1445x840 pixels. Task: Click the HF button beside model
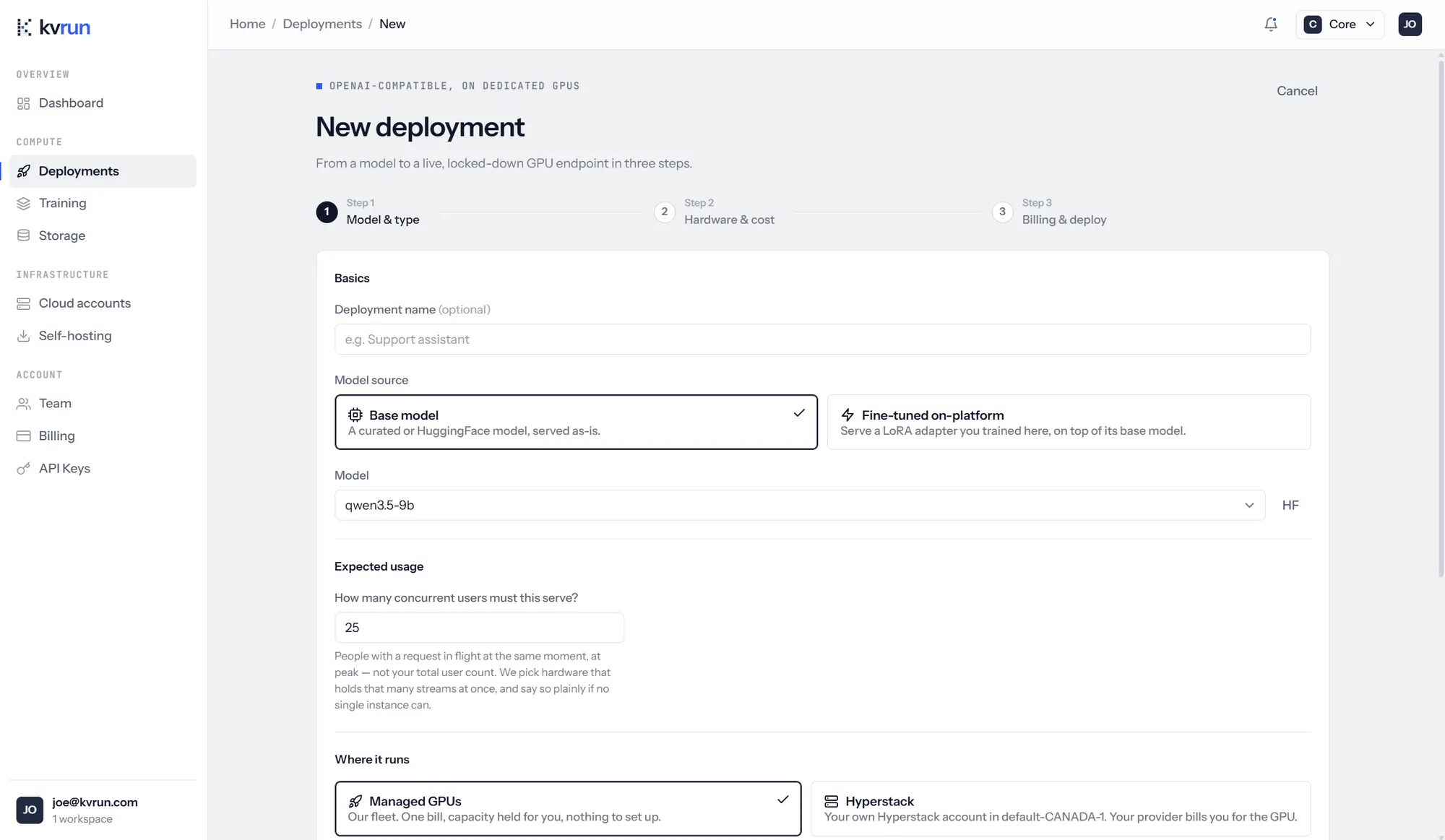(x=1290, y=506)
